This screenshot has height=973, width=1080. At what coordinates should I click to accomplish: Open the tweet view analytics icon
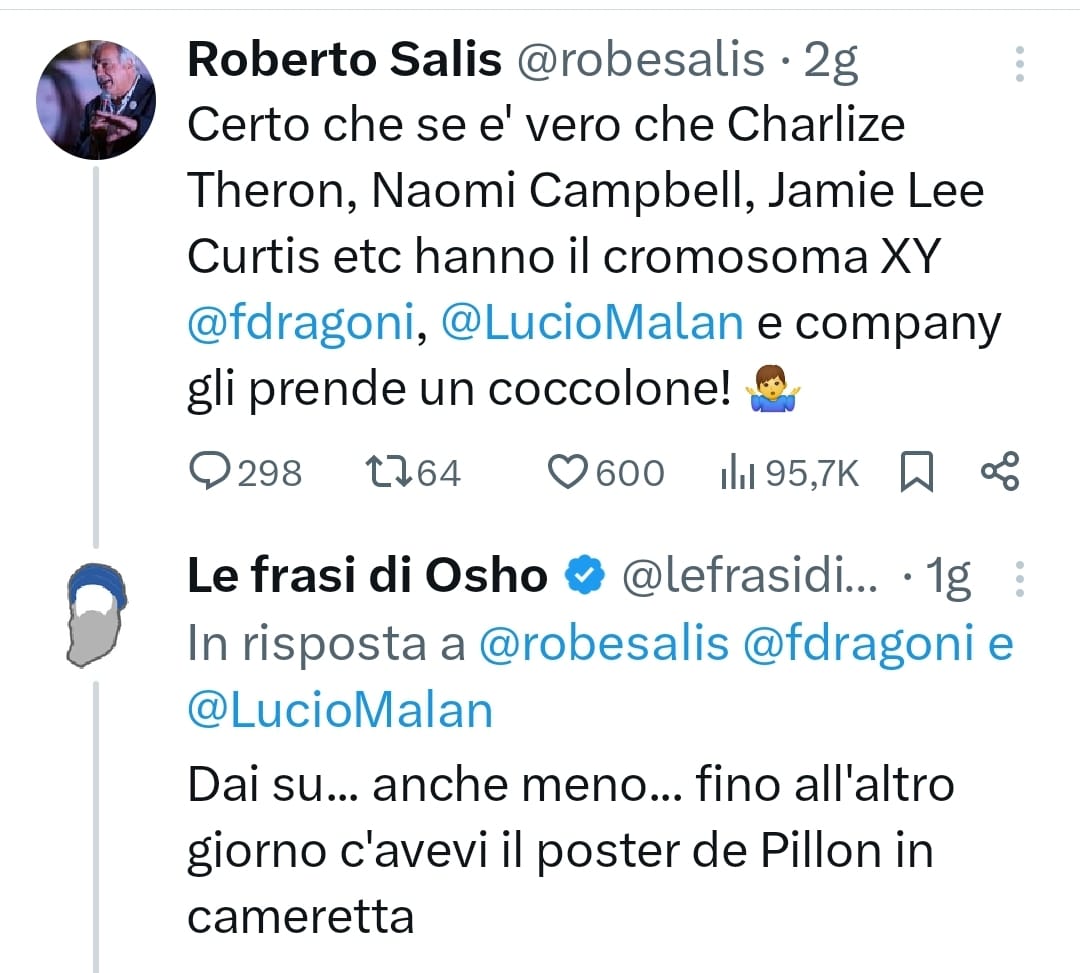[x=737, y=473]
